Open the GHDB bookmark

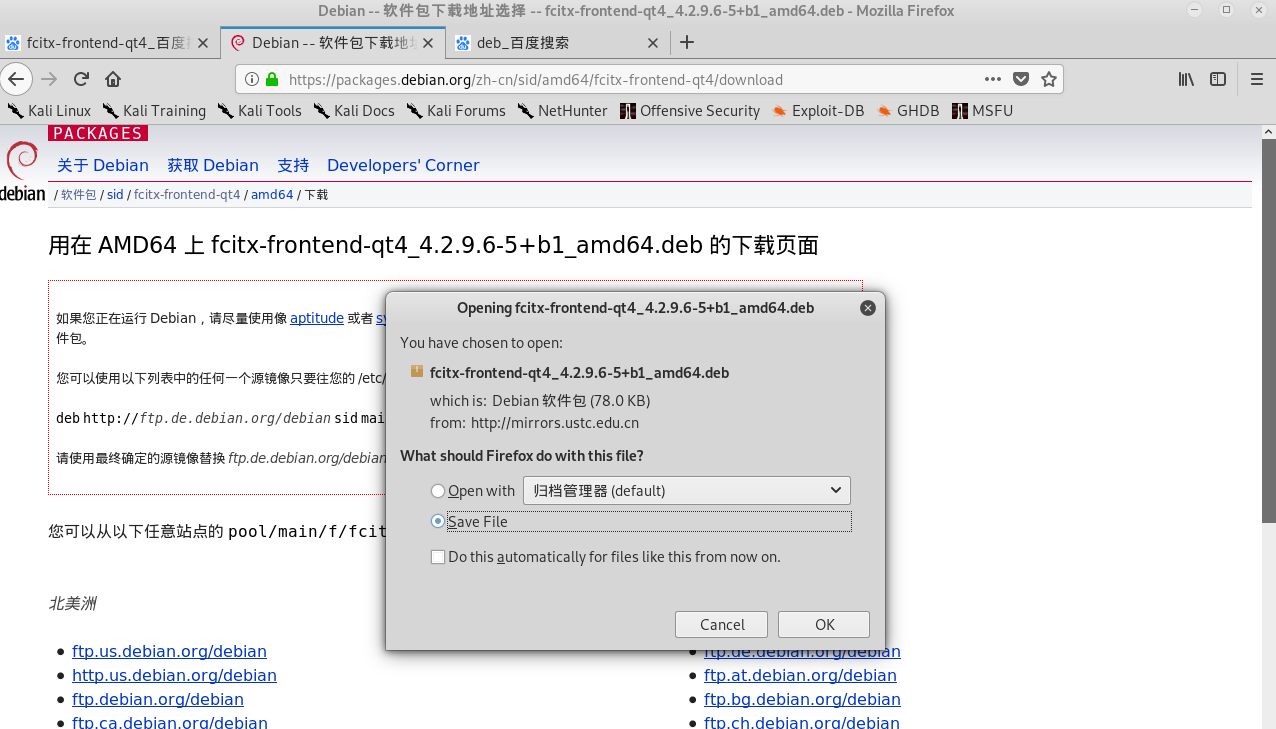pos(908,111)
